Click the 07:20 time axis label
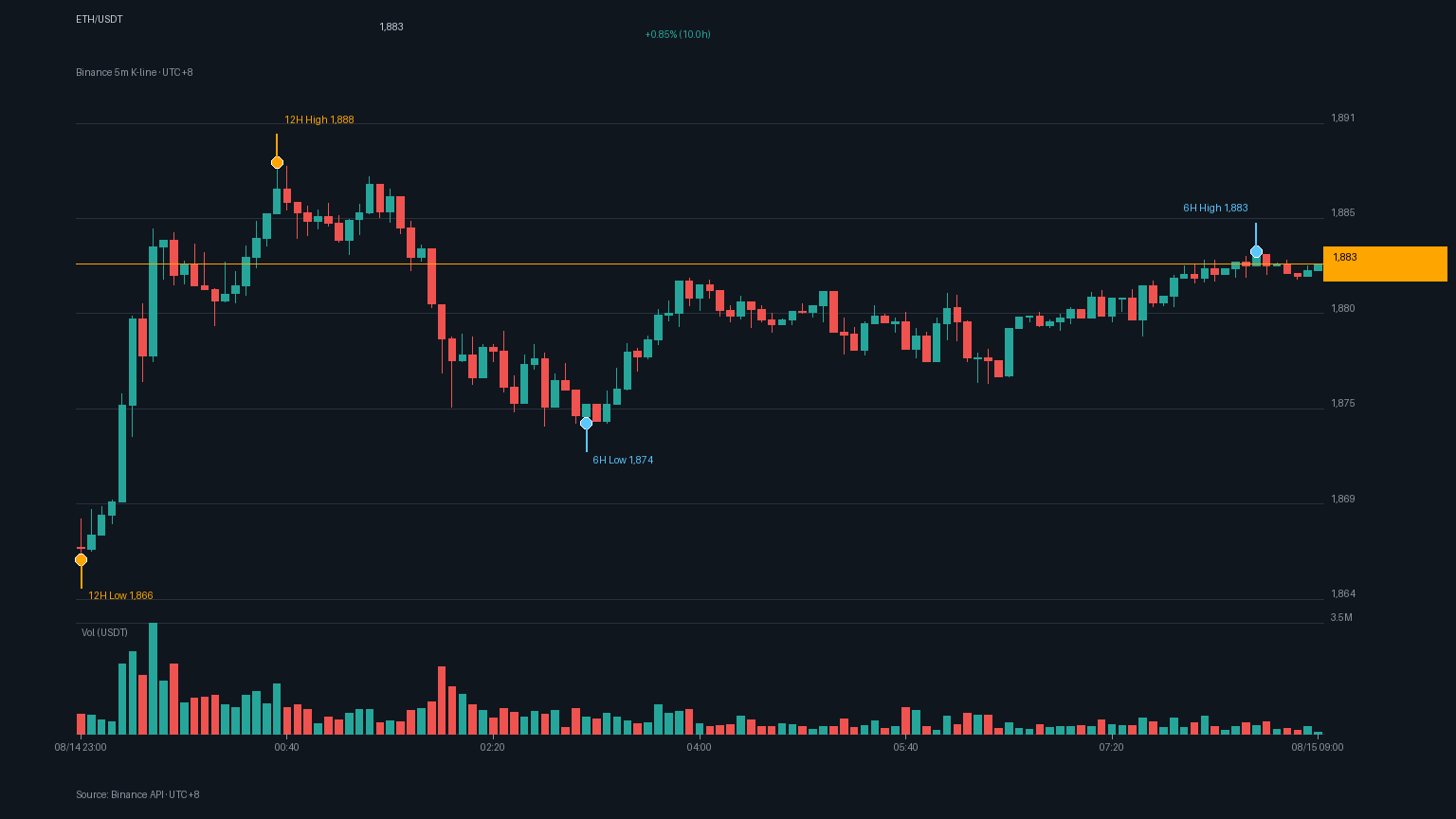This screenshot has height=819, width=1456. (x=1111, y=747)
